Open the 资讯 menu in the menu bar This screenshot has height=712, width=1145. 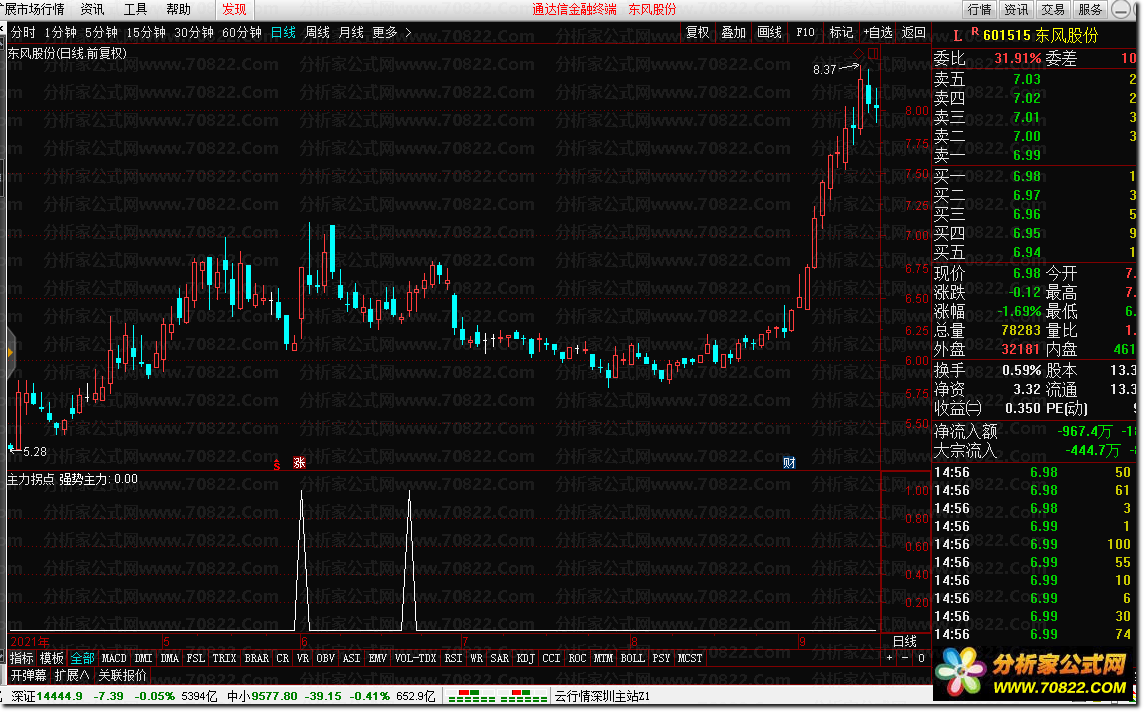pos(92,9)
